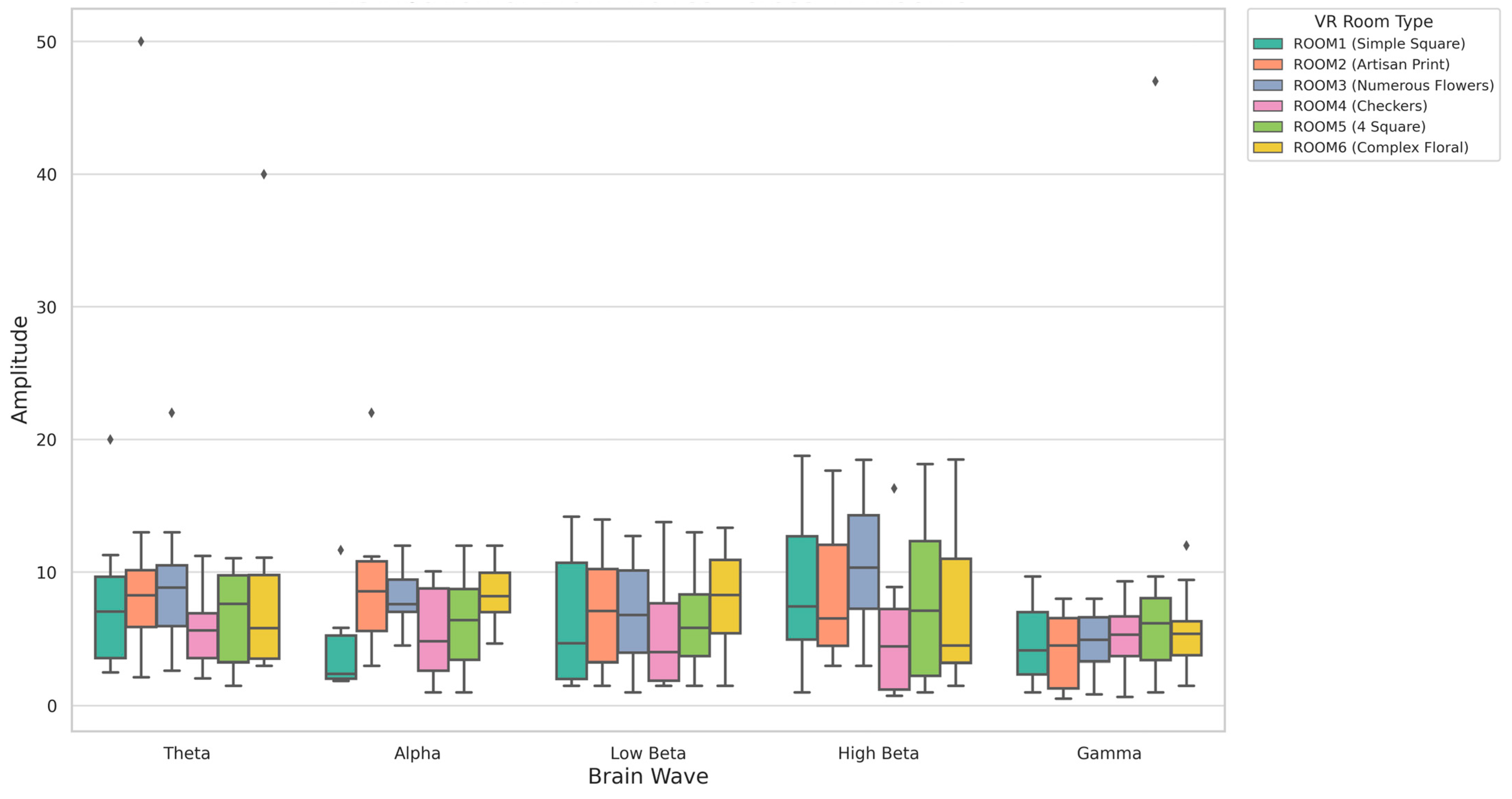The height and width of the screenshot is (799, 1512).
Task: Click the ROOM1 (Simple Square) legend swatch
Action: [1267, 44]
